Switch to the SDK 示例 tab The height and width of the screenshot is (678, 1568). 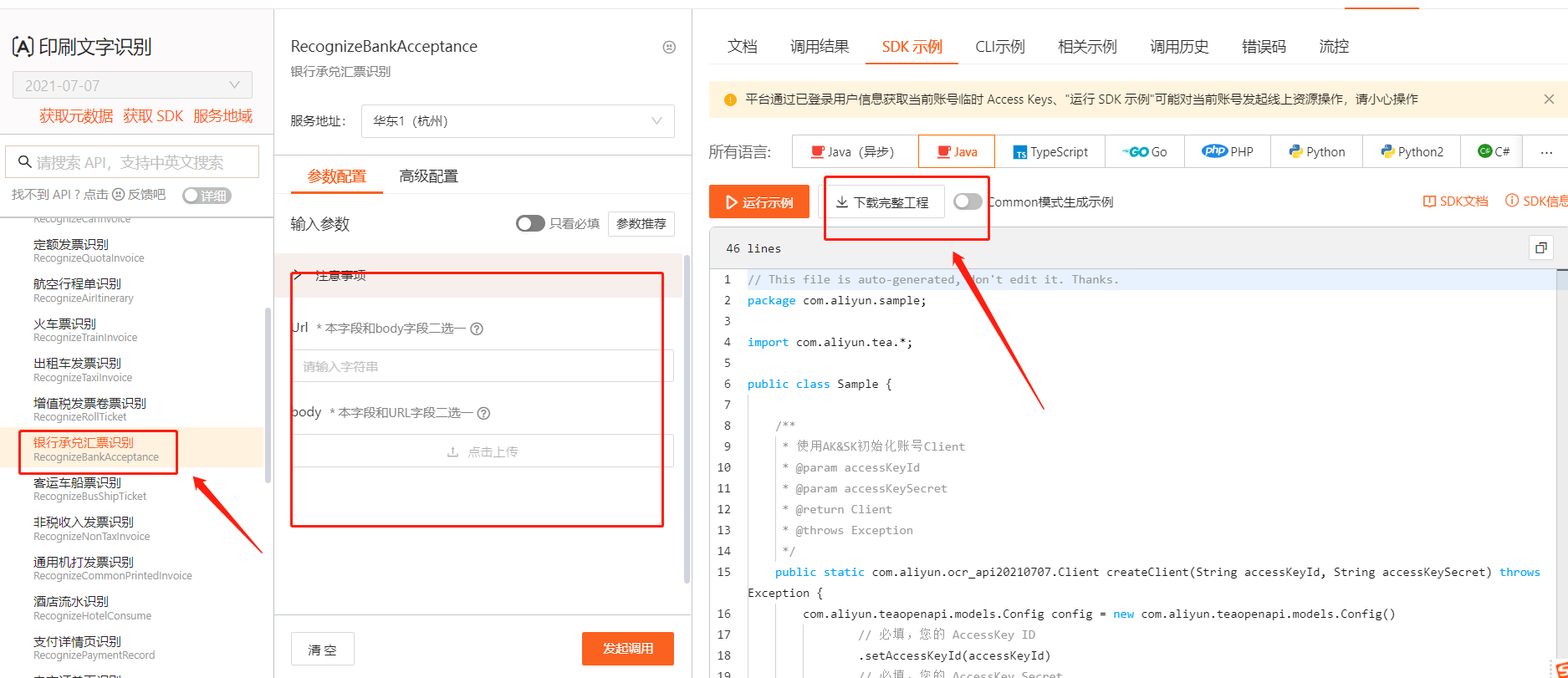[912, 47]
